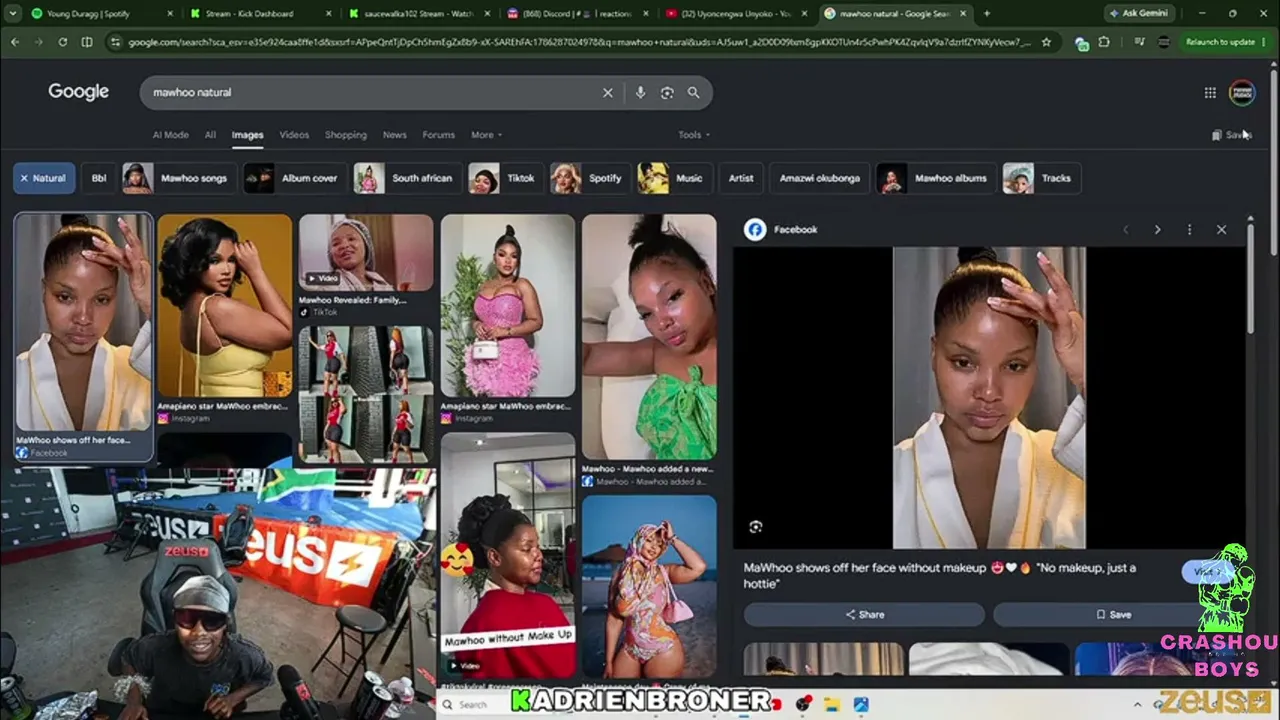Open the Google account profile avatar
This screenshot has height=720, width=1280.
[x=1242, y=92]
